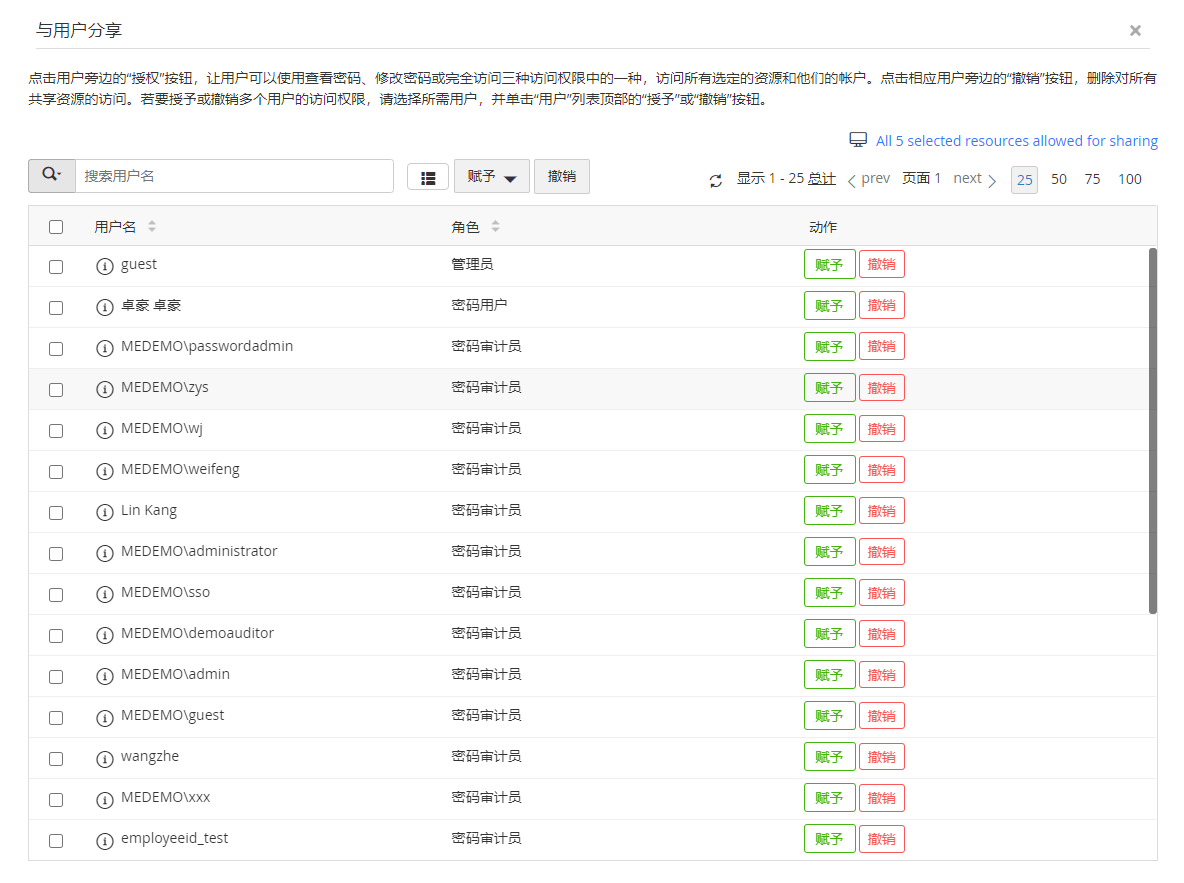Select the MEDEMO\administrator row checkbox
This screenshot has width=1184, height=883.
(x=56, y=553)
